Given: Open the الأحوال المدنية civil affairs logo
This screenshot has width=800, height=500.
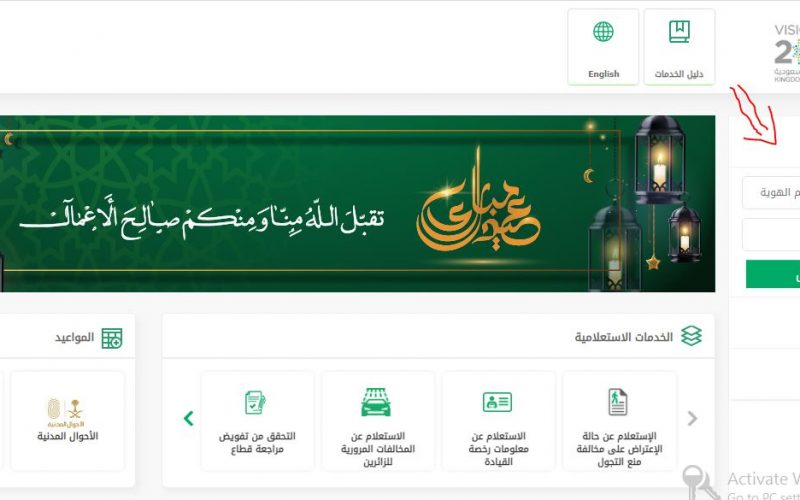Looking at the screenshot, I should (66, 413).
